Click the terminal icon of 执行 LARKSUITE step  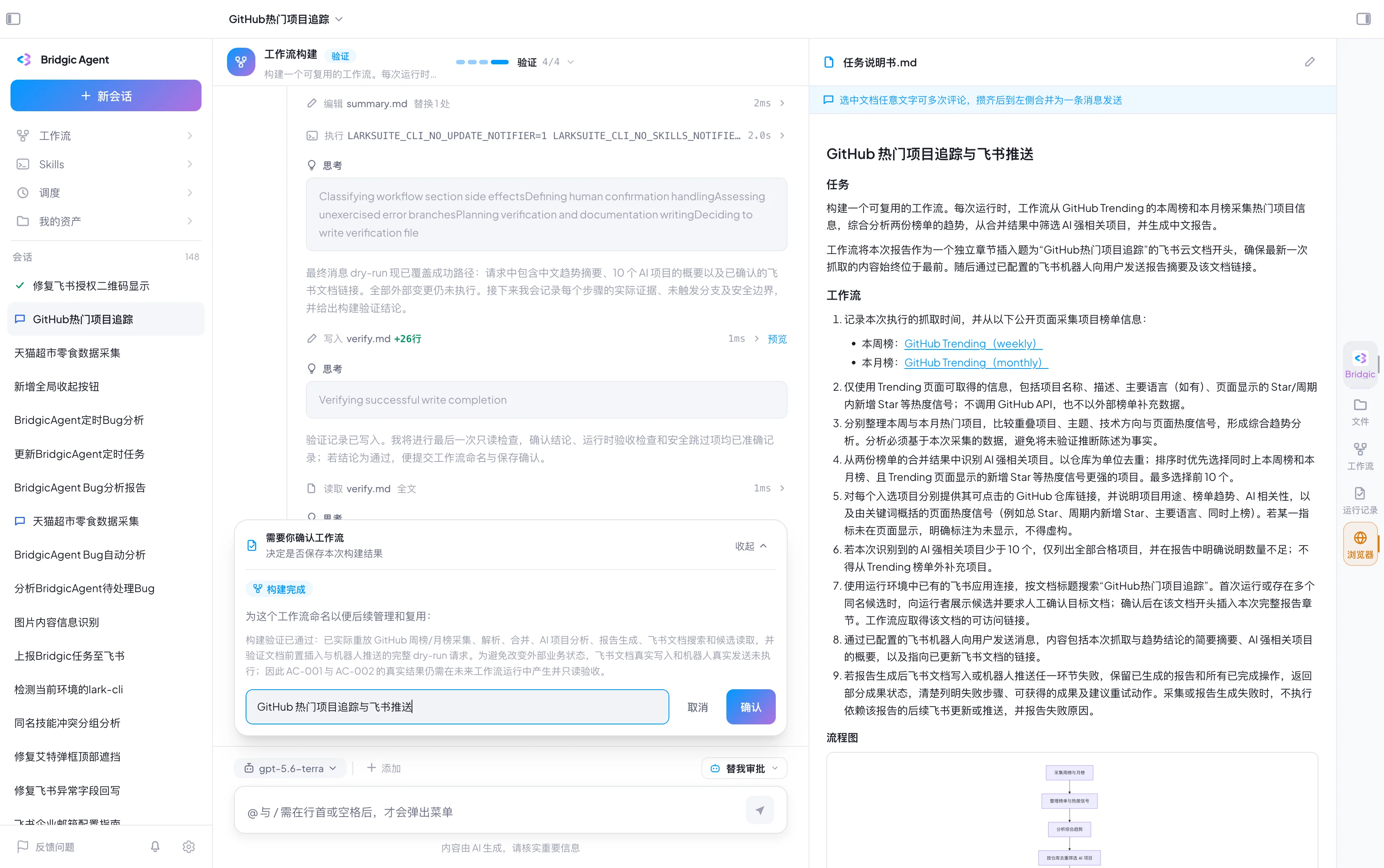pos(312,135)
